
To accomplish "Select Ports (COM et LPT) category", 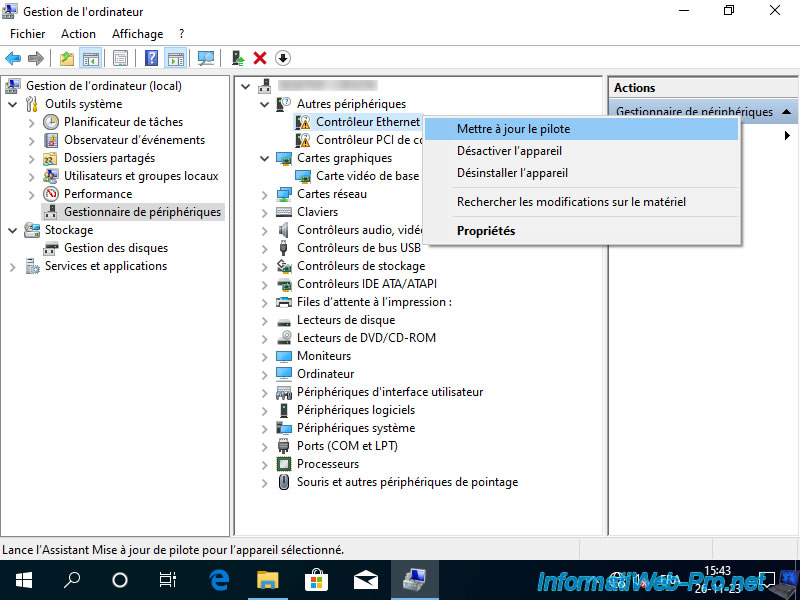I will pyautogui.click(x=347, y=446).
